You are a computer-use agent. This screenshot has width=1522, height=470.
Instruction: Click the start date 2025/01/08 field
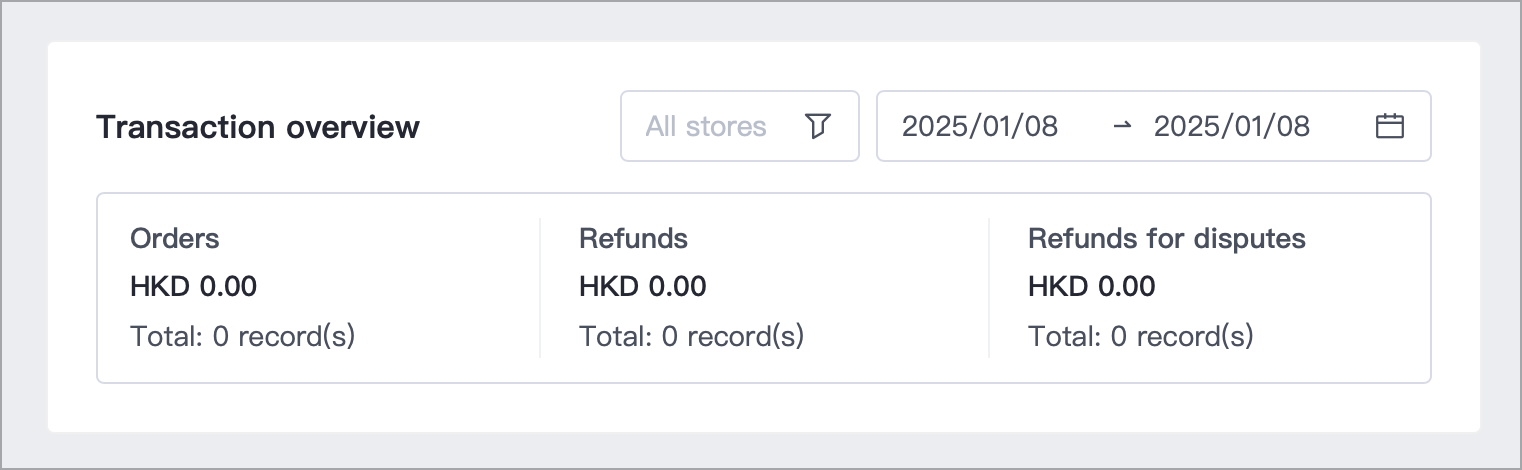click(979, 126)
